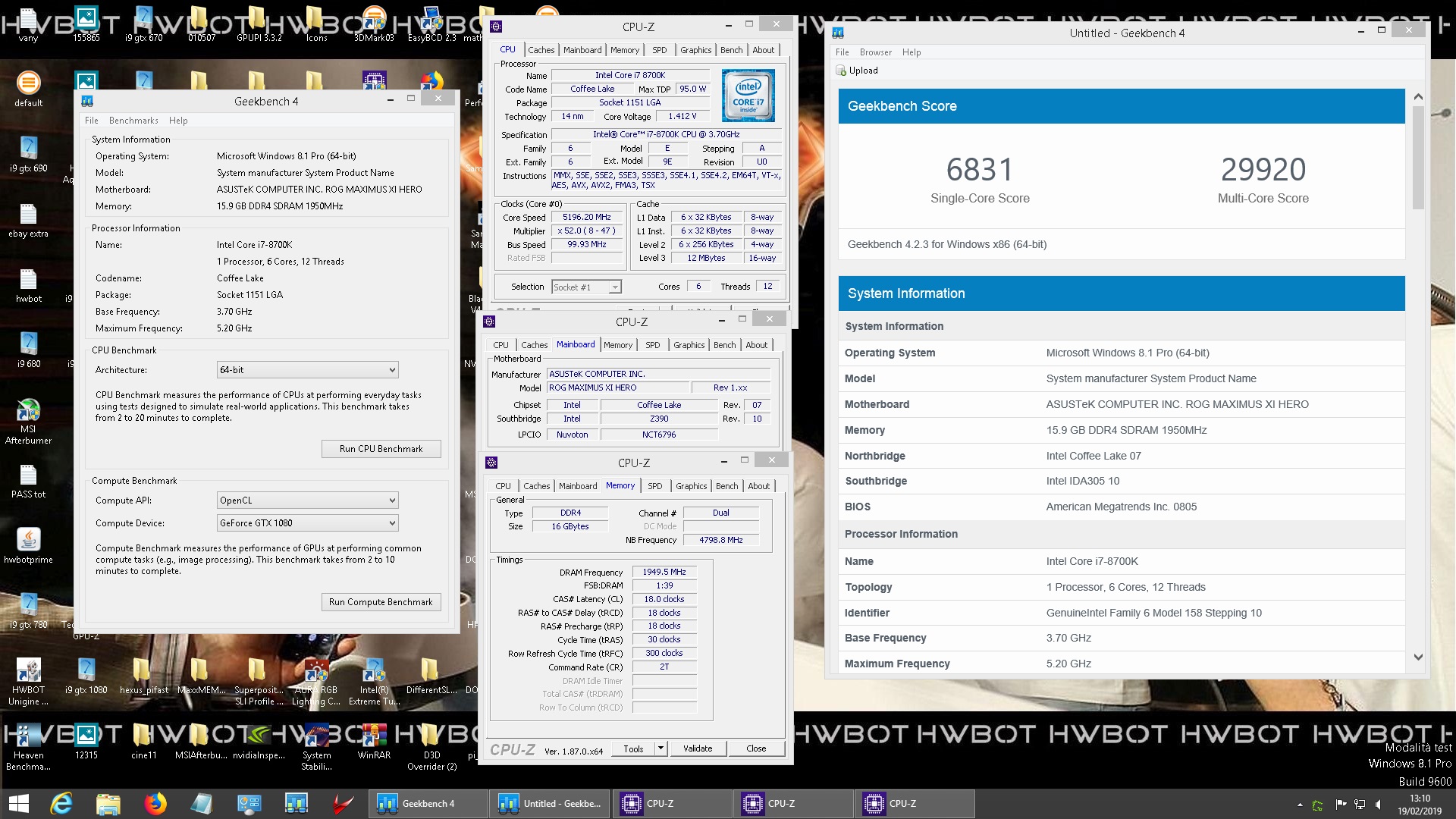Screen dimensions: 1456x819
Task: Open the PASS tot text file
Action: click(x=28, y=480)
